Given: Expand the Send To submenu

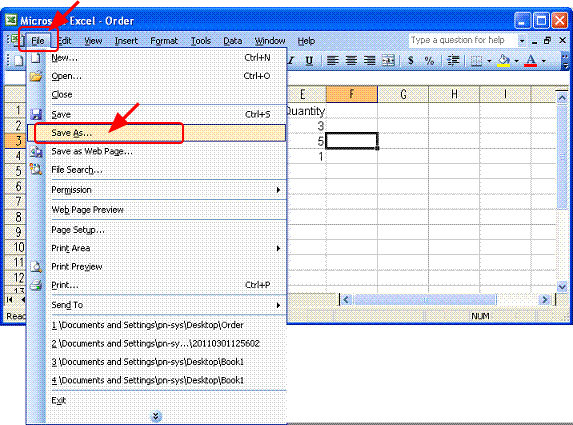Looking at the screenshot, I should click(x=278, y=305).
